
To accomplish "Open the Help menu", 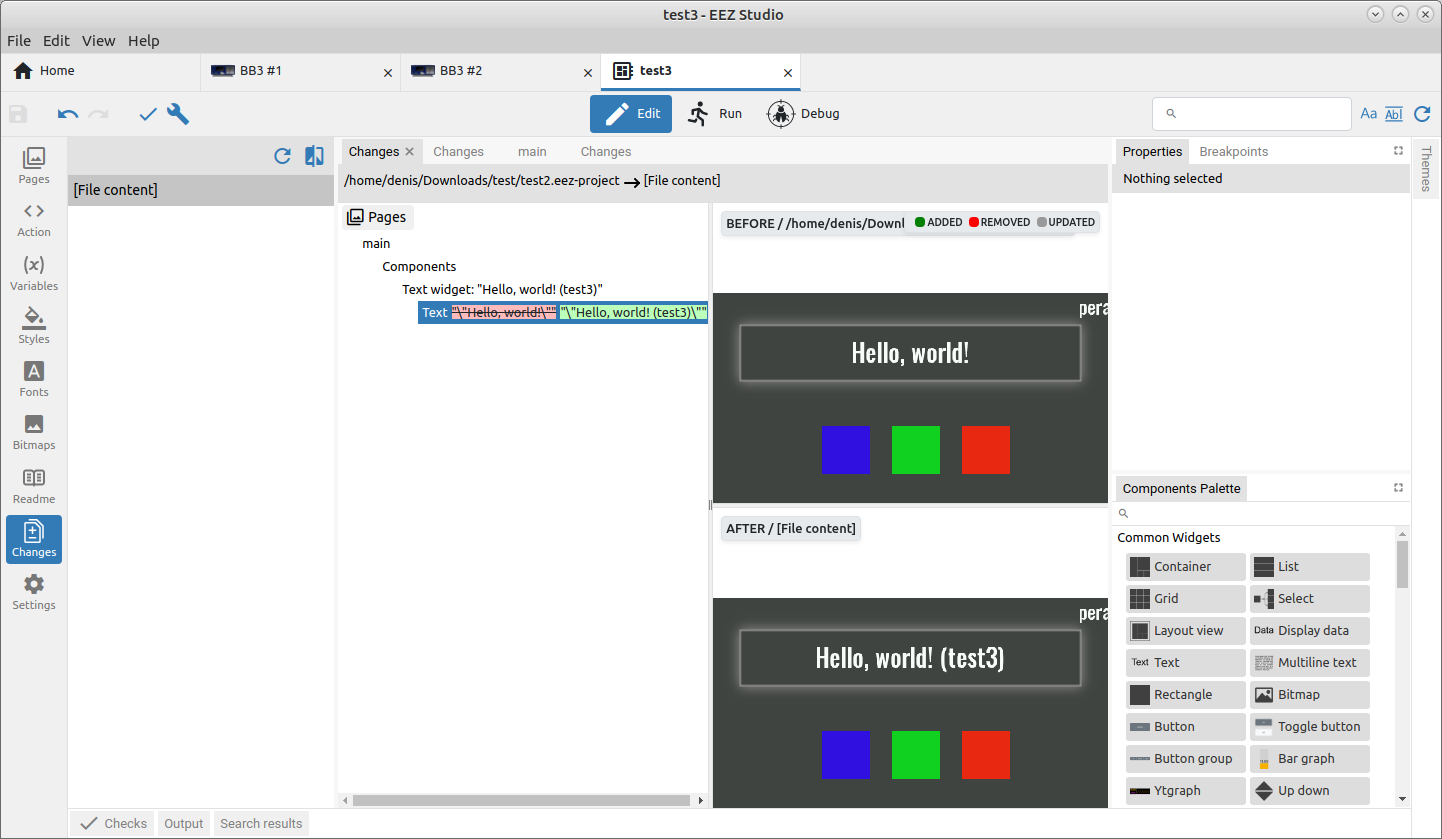I will (x=144, y=41).
